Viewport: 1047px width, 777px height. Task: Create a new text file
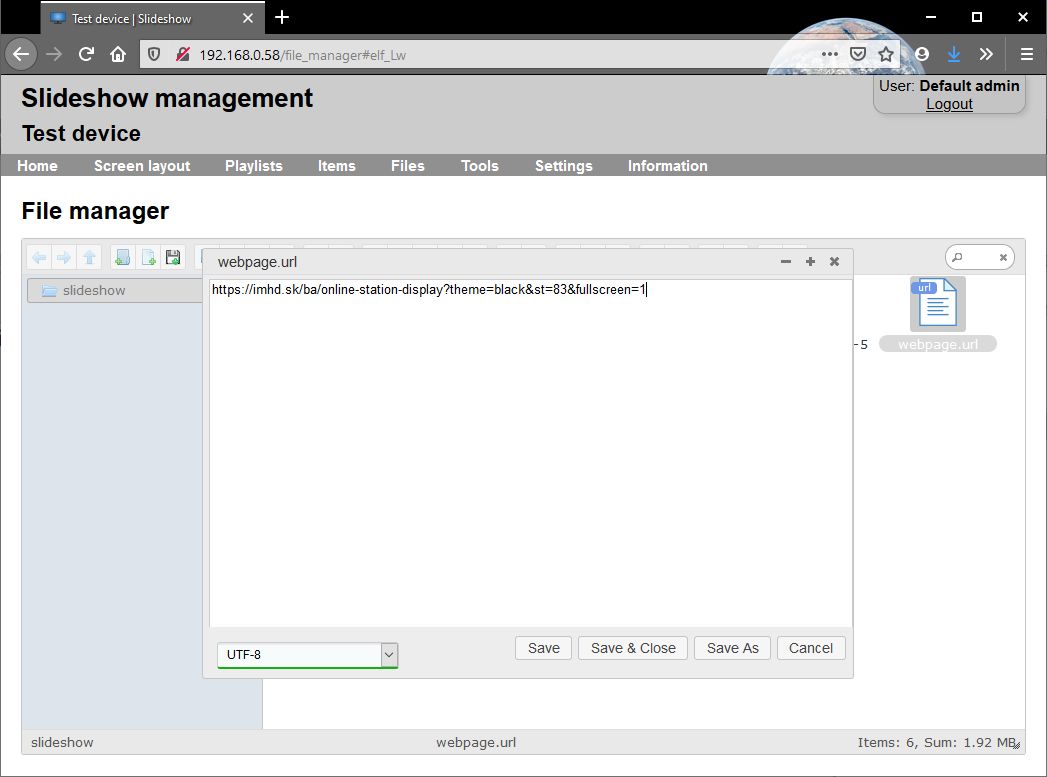pyautogui.click(x=148, y=258)
